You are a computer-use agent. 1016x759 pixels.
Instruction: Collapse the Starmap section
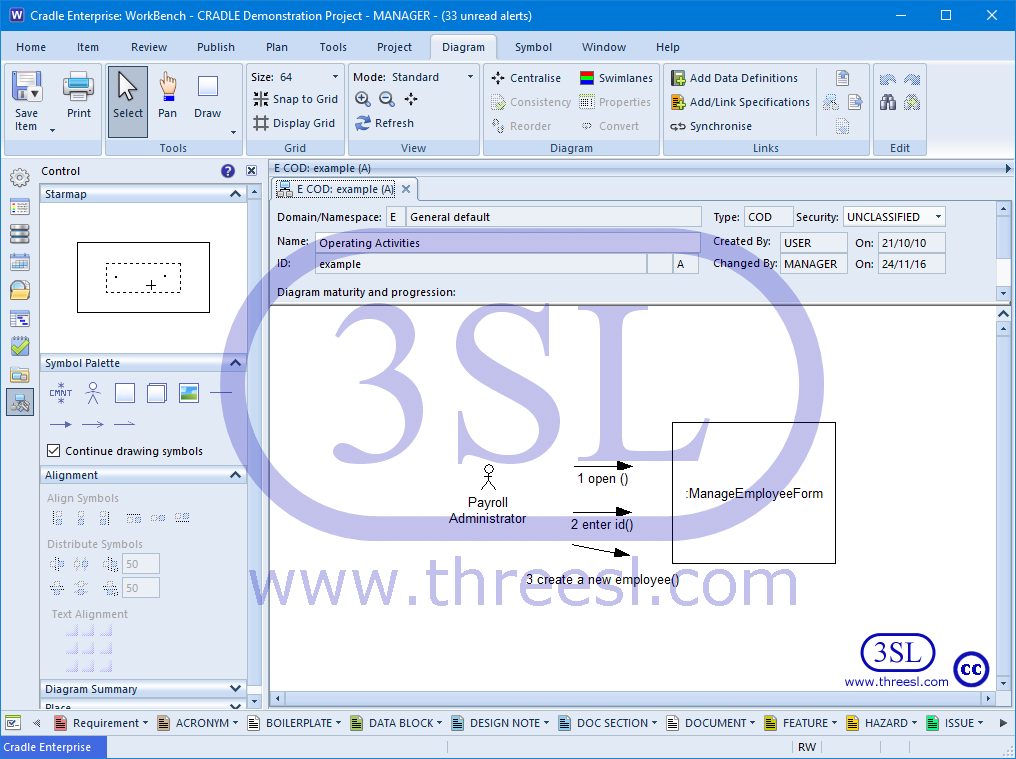(x=235, y=194)
